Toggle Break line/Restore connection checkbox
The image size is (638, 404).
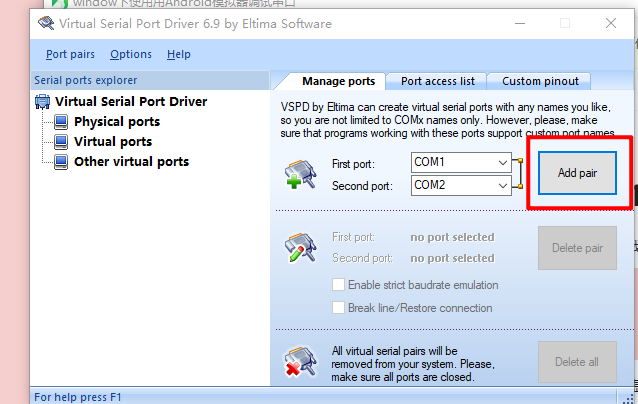[x=338, y=307]
